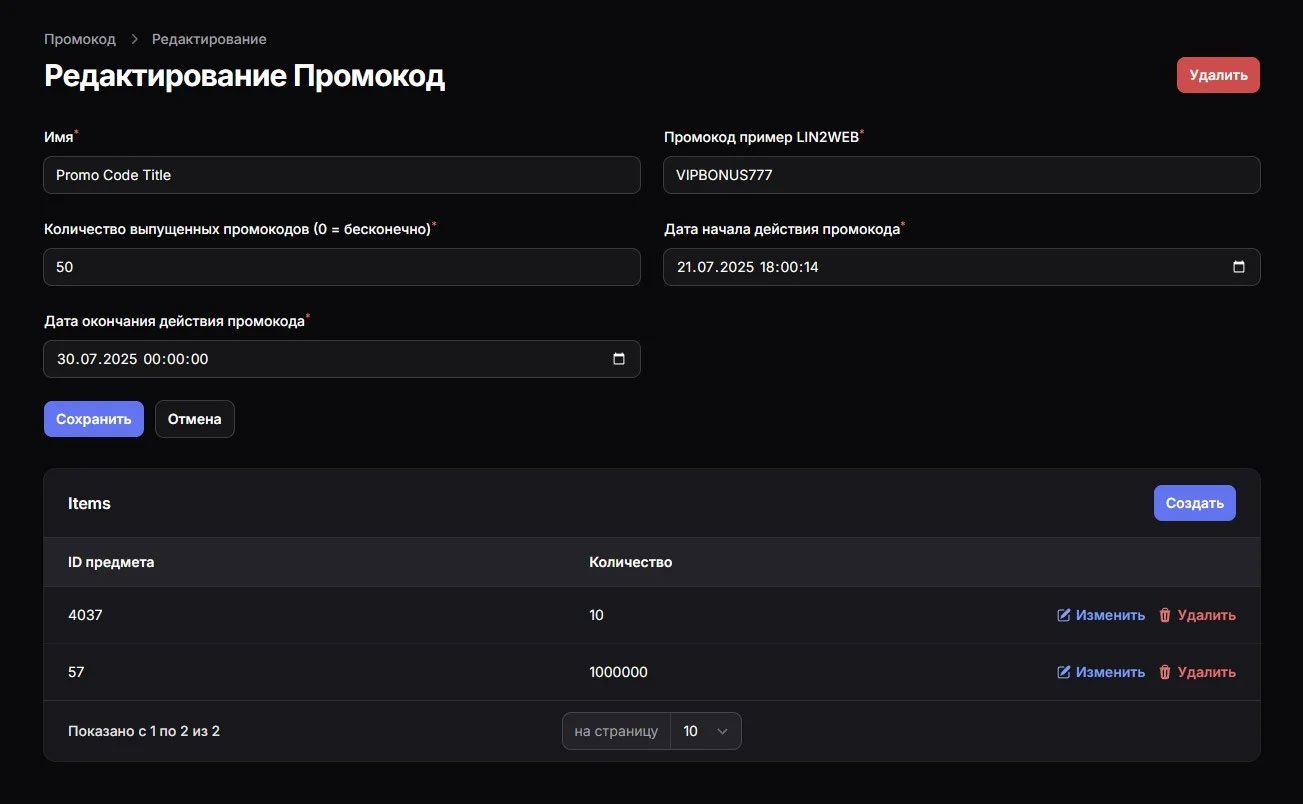Focus the Имя field with Promo Code Title
The image size is (1303, 804).
pos(342,175)
